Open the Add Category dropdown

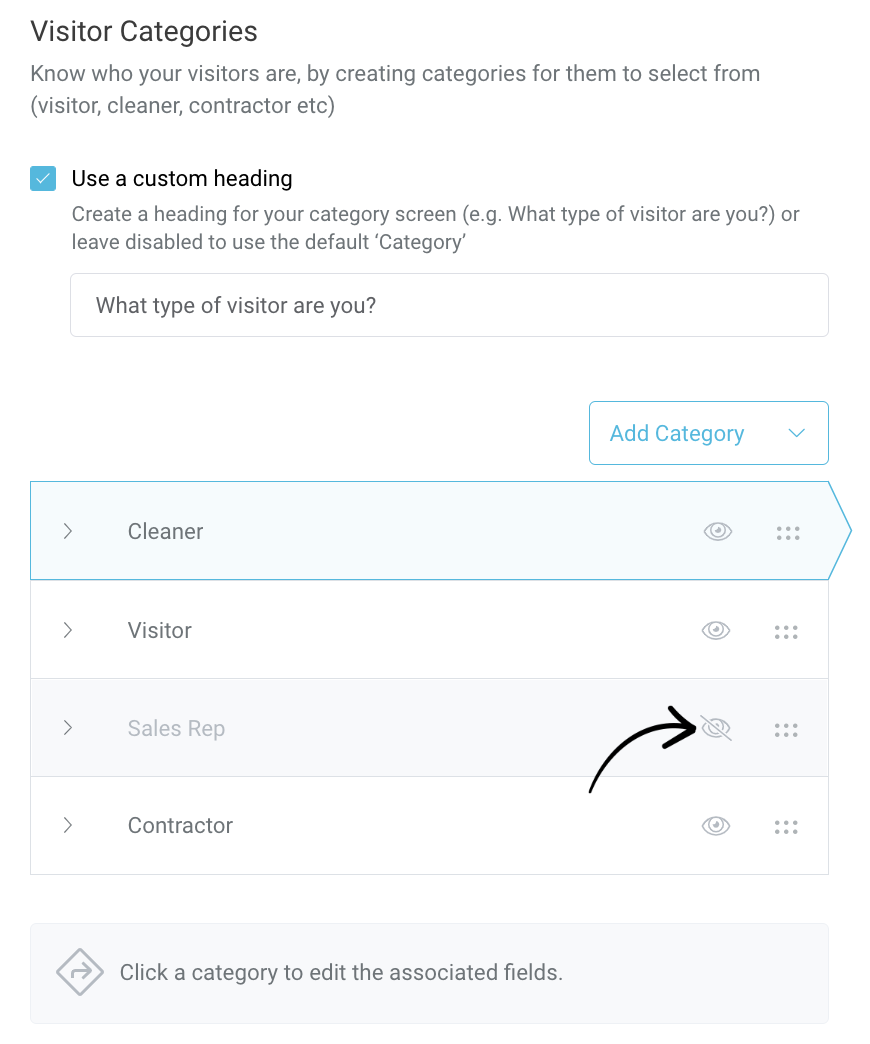pyautogui.click(x=709, y=433)
